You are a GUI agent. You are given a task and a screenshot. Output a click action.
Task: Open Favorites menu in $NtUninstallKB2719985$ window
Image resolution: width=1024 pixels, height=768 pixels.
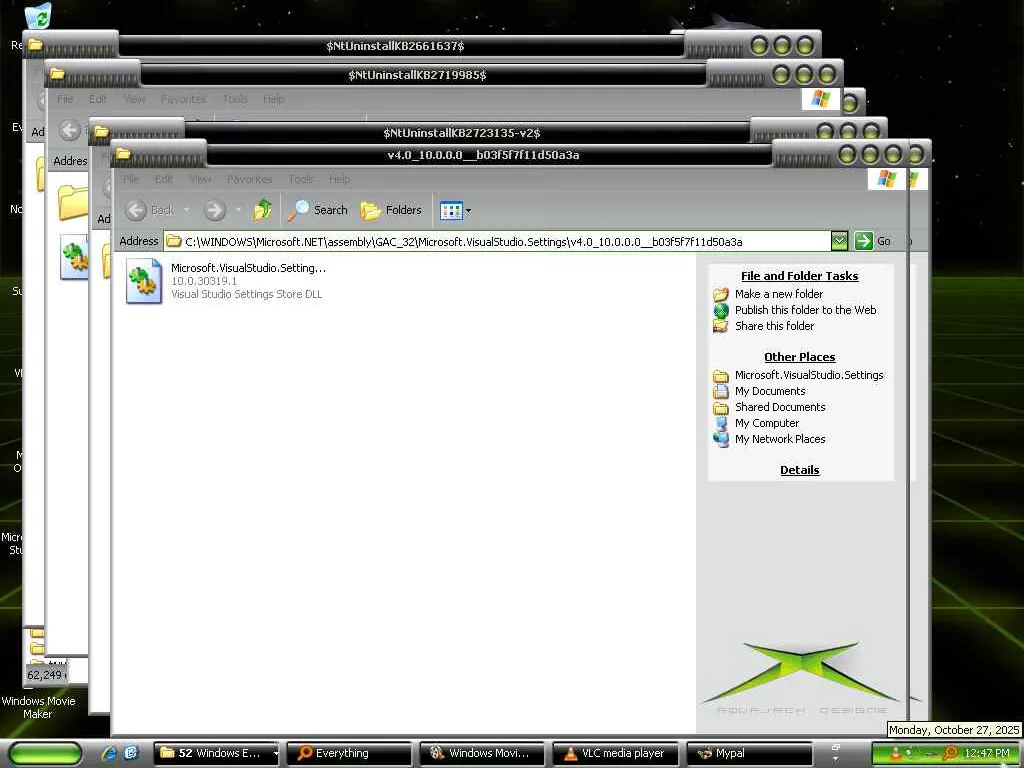point(183,99)
